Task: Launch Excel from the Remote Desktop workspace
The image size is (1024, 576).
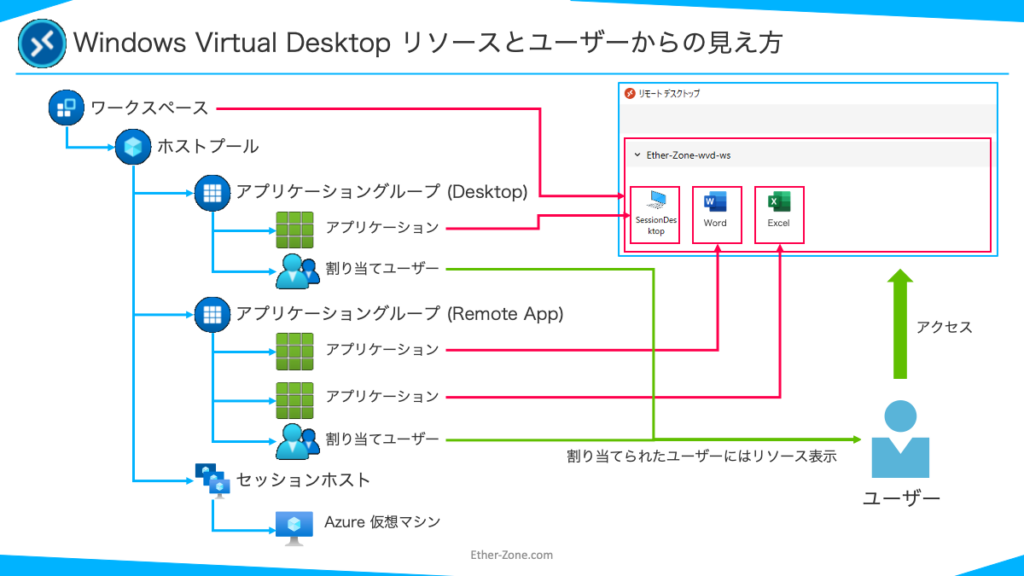Action: (779, 215)
